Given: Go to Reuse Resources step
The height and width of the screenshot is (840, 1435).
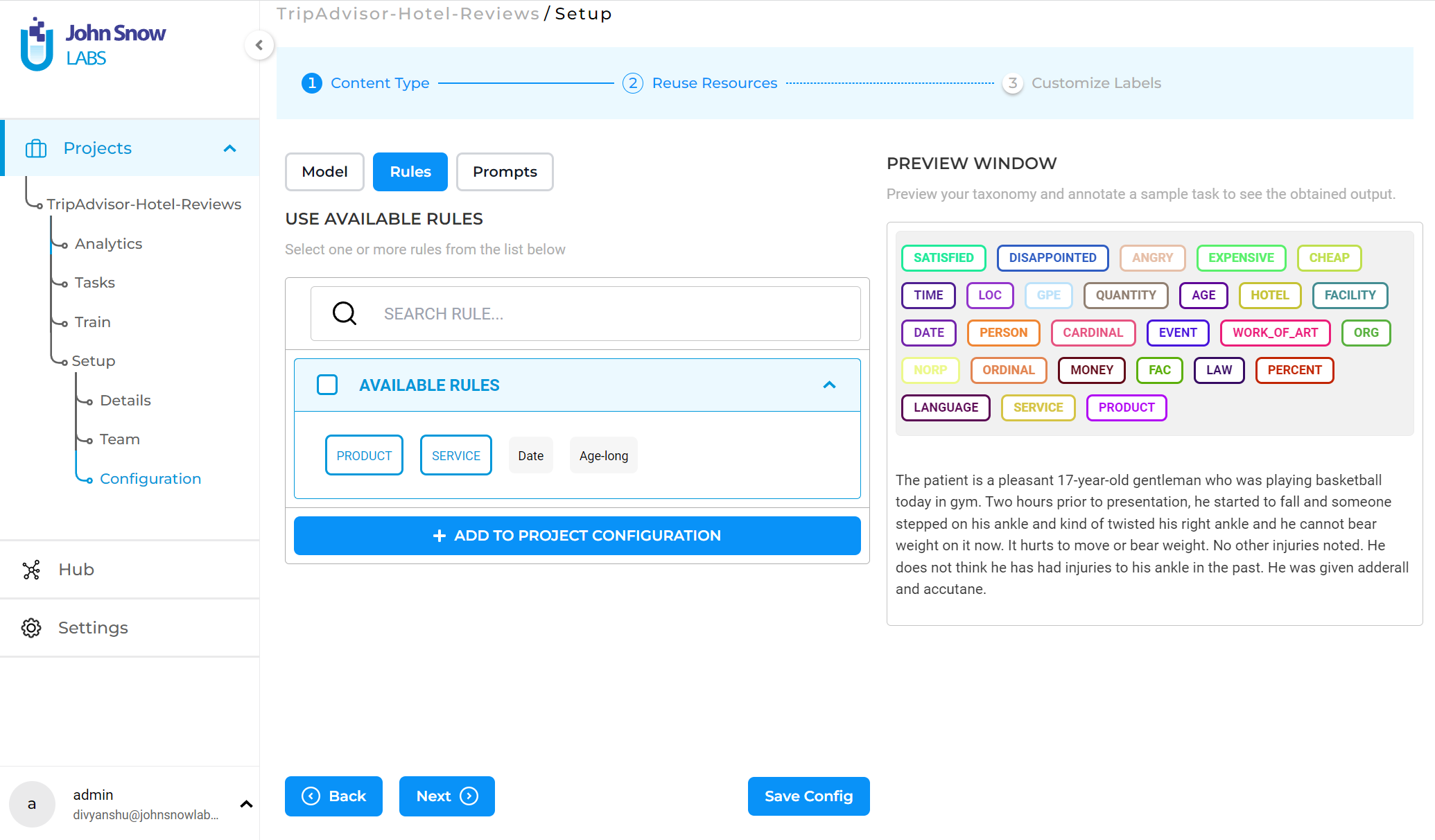Looking at the screenshot, I should point(715,83).
